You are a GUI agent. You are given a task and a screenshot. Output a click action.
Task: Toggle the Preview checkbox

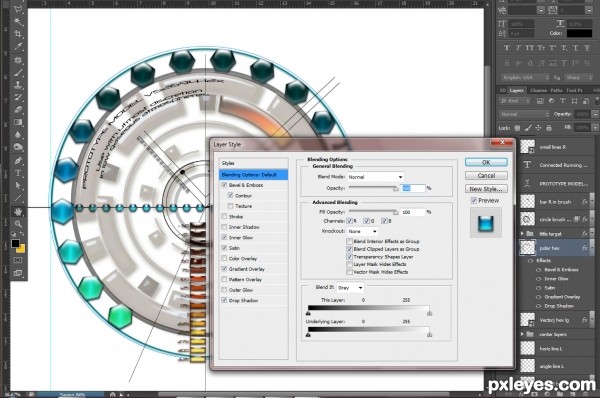474,201
